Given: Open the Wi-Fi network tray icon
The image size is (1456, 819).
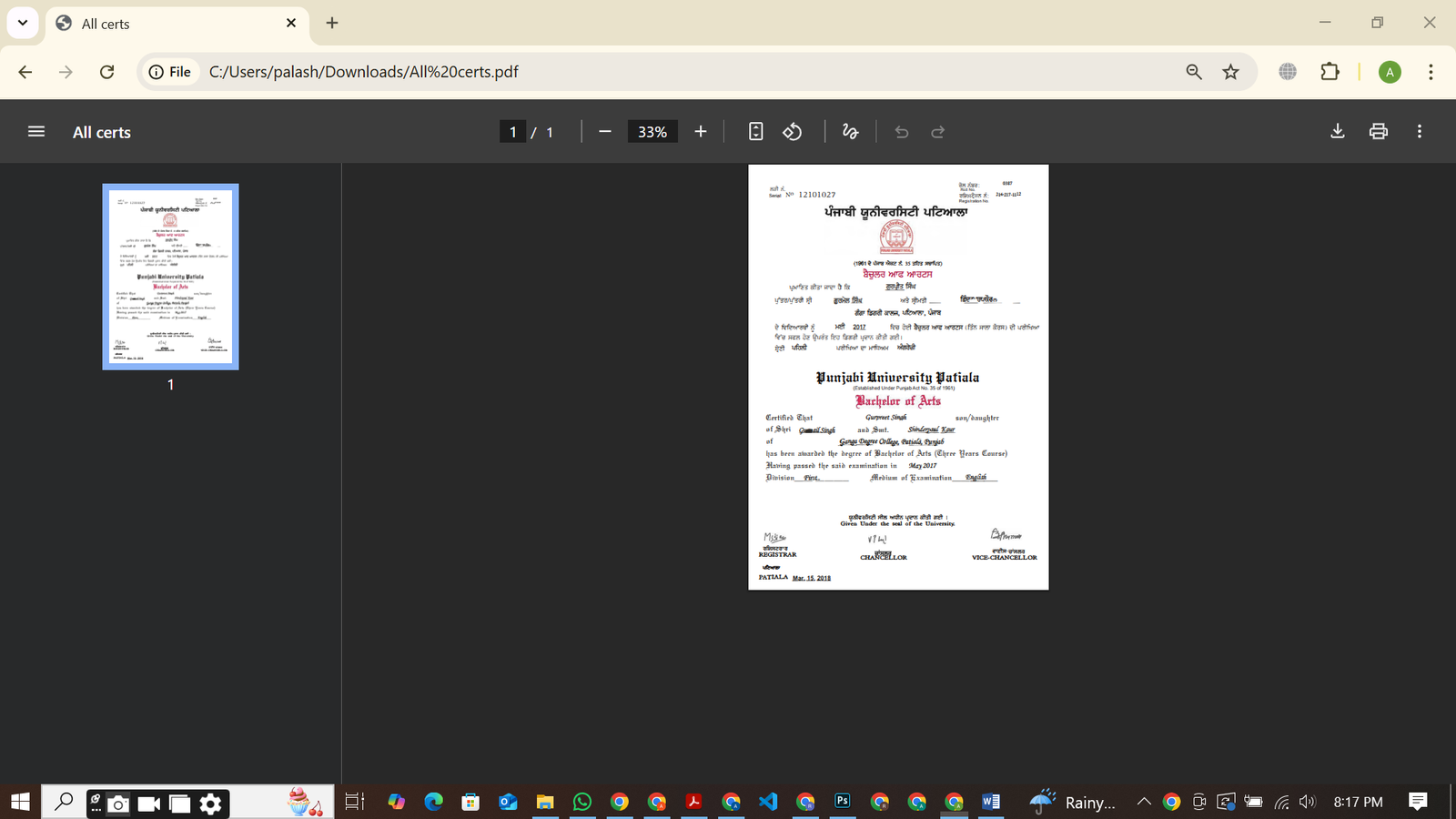Looking at the screenshot, I should point(1281,802).
